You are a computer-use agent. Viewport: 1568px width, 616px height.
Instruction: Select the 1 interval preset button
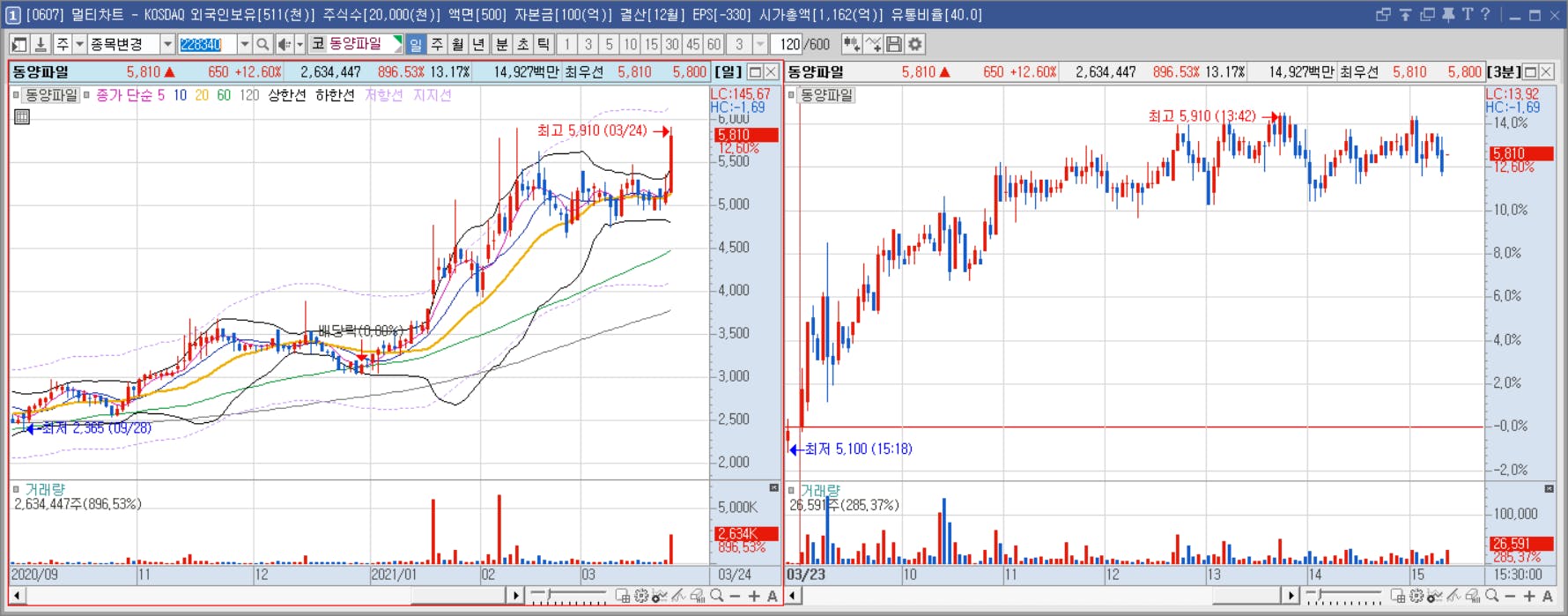click(x=567, y=44)
